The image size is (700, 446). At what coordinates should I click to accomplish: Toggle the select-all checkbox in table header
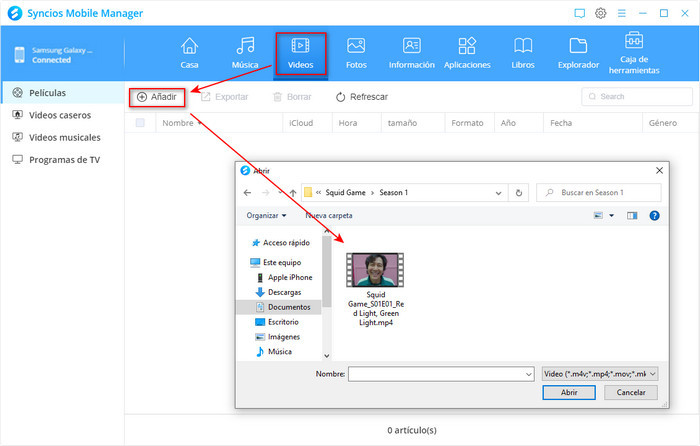point(140,123)
